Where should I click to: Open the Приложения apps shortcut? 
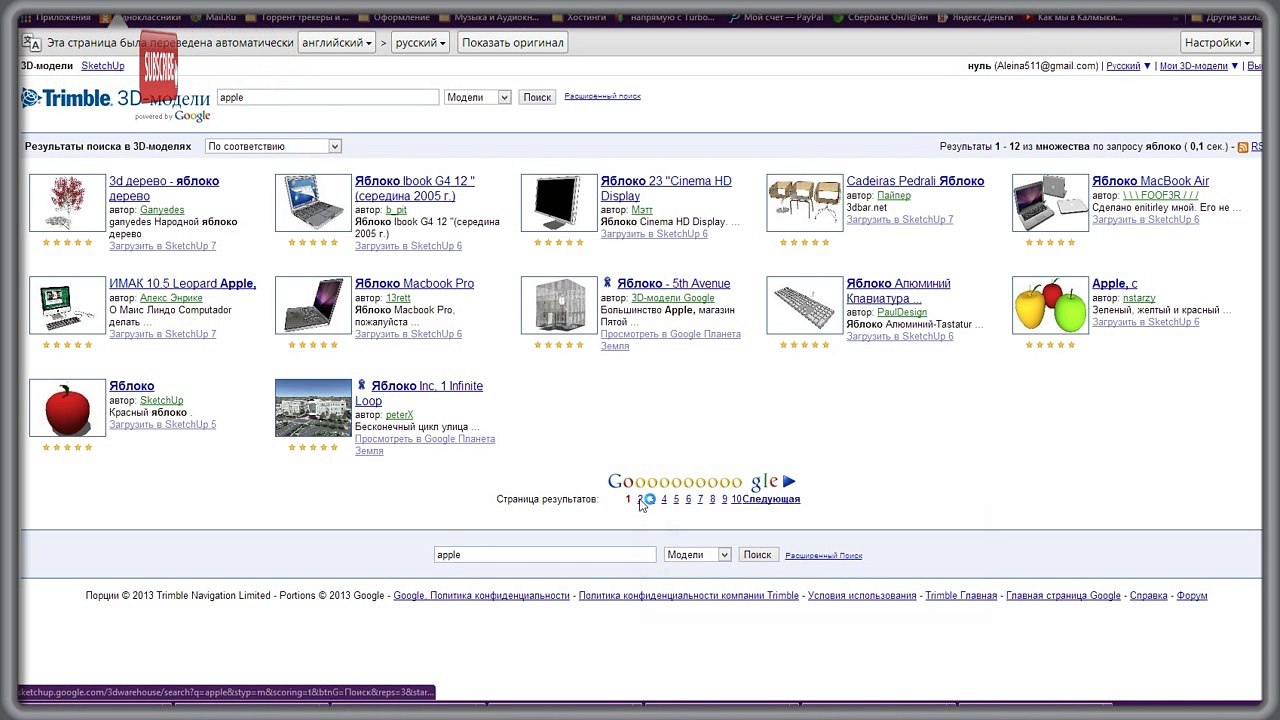point(56,17)
